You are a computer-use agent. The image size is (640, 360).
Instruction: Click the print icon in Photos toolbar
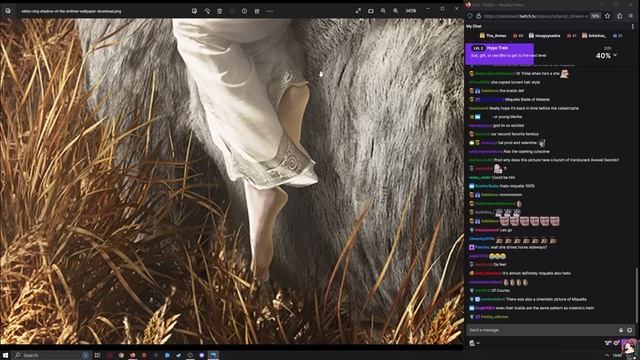click(257, 11)
